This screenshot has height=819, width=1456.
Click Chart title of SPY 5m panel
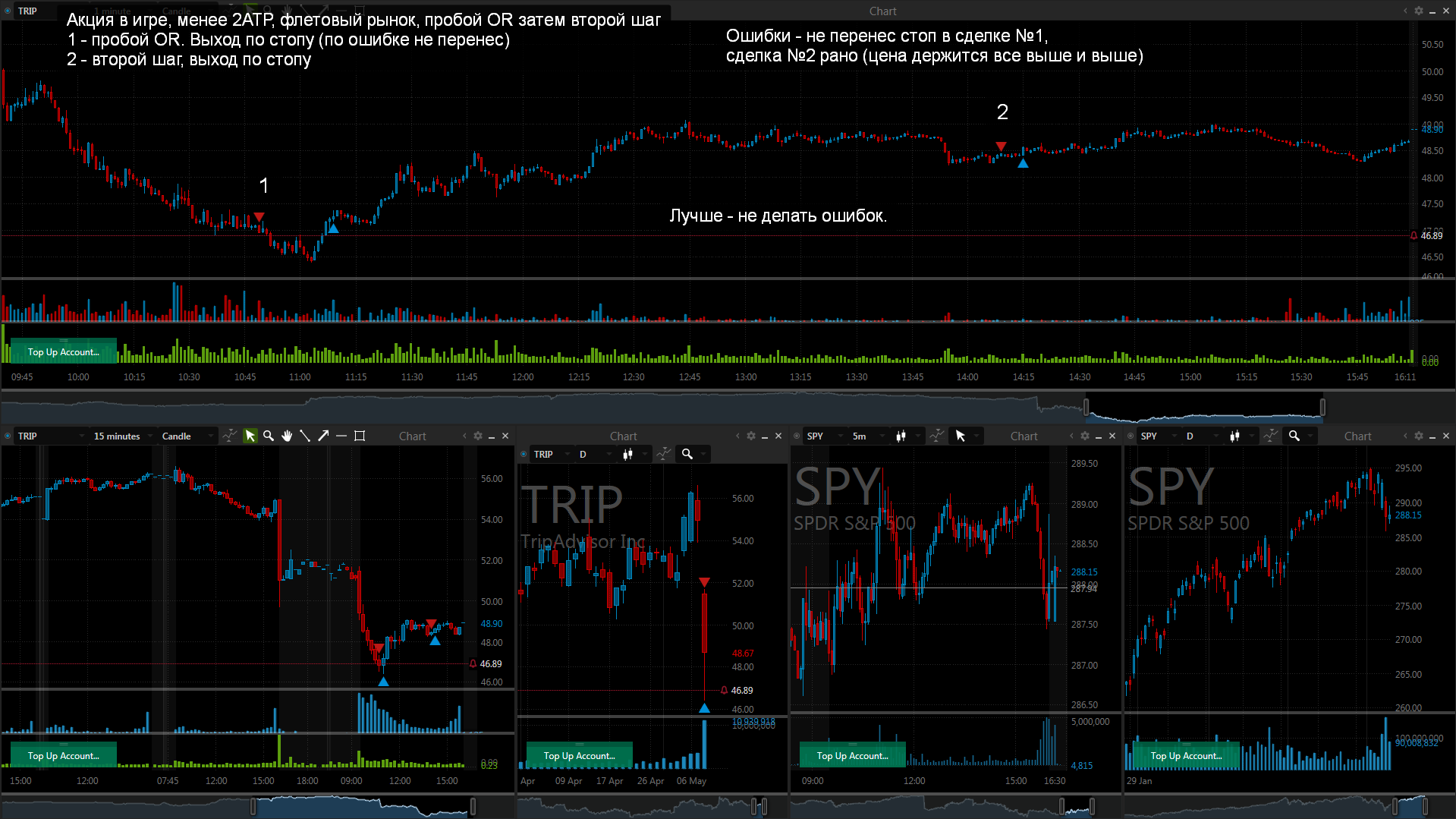pos(1024,436)
